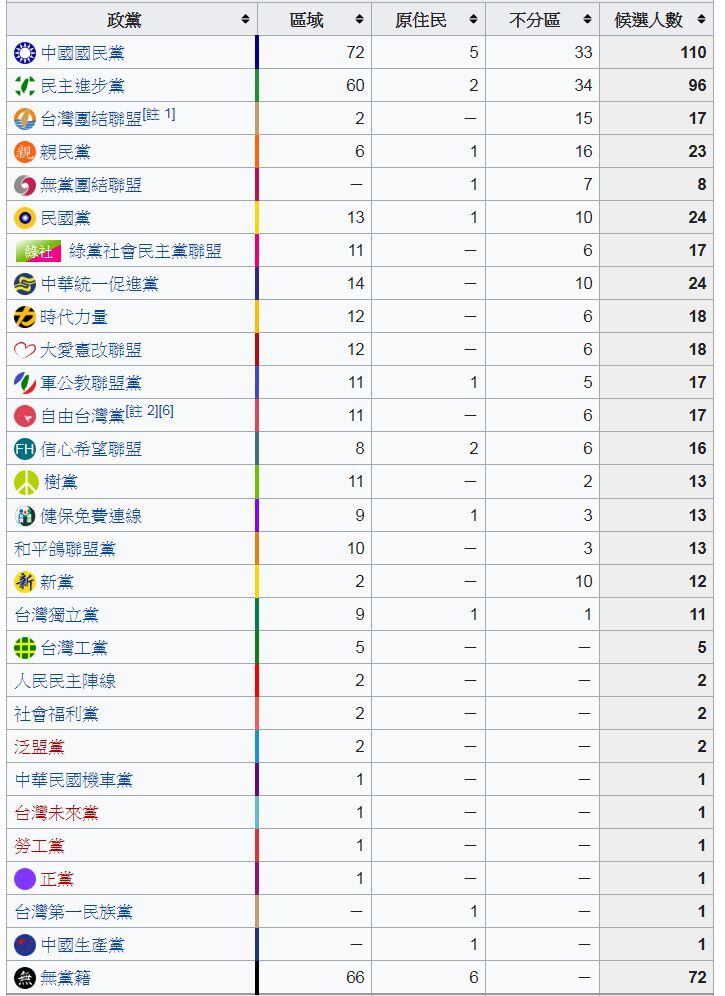Sort table by 政黨 column arrows
The height and width of the screenshot is (996, 725).
click(x=246, y=20)
